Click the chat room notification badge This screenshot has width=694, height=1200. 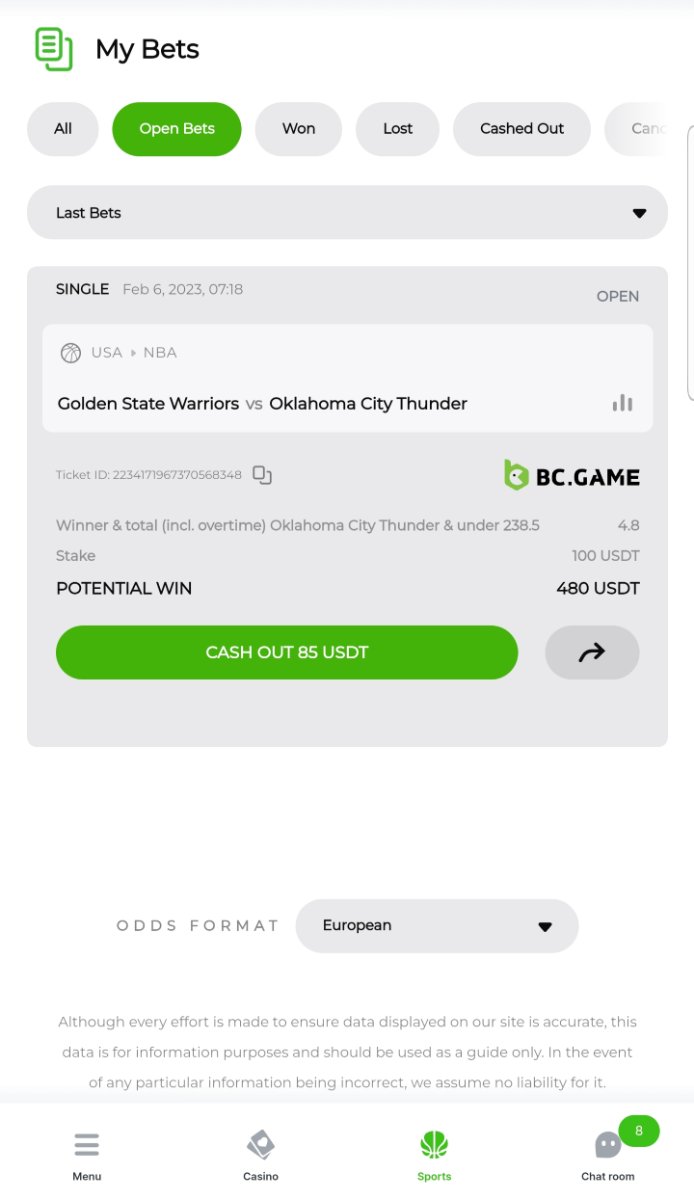pos(639,1131)
